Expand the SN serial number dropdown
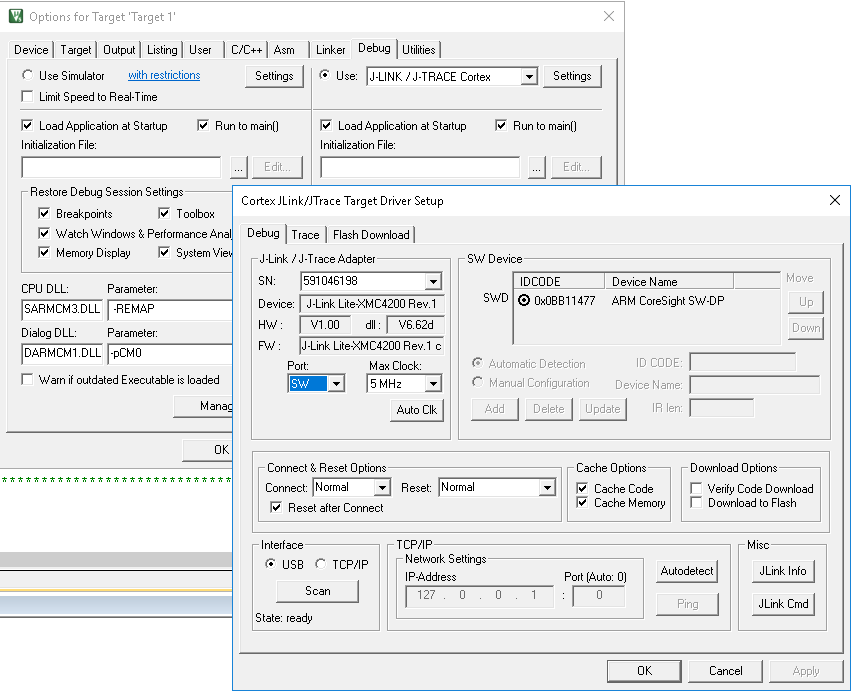 433,281
